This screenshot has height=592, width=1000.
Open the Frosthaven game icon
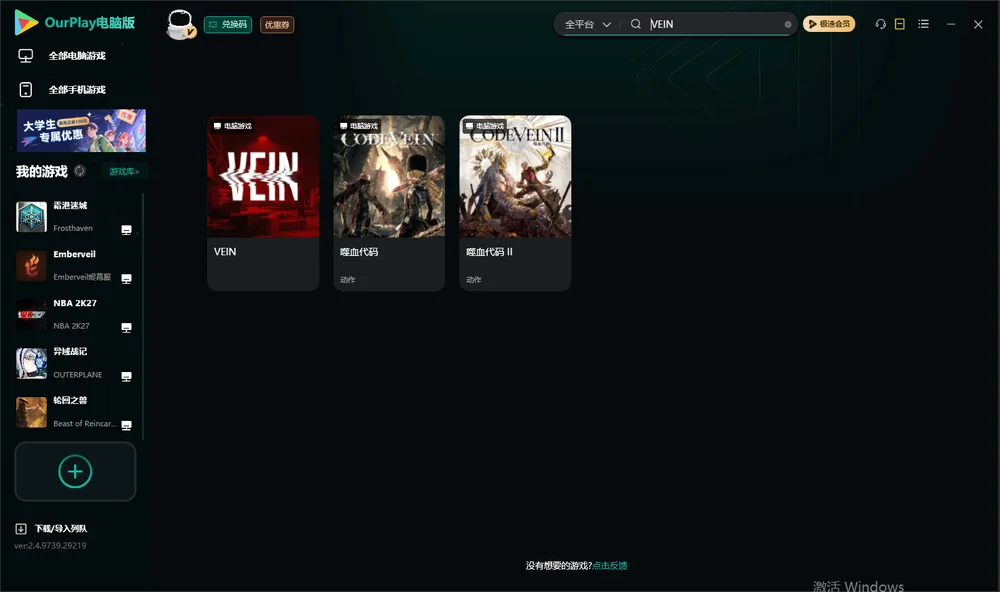(31, 217)
